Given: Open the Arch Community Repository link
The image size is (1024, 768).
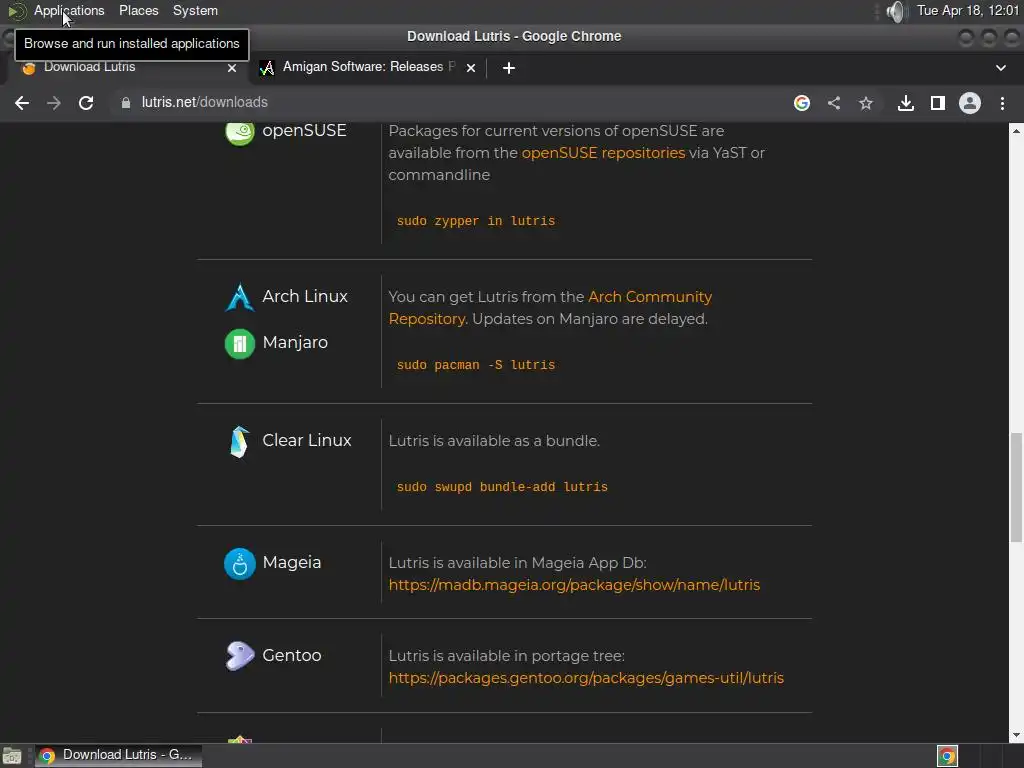Looking at the screenshot, I should click(x=550, y=308).
